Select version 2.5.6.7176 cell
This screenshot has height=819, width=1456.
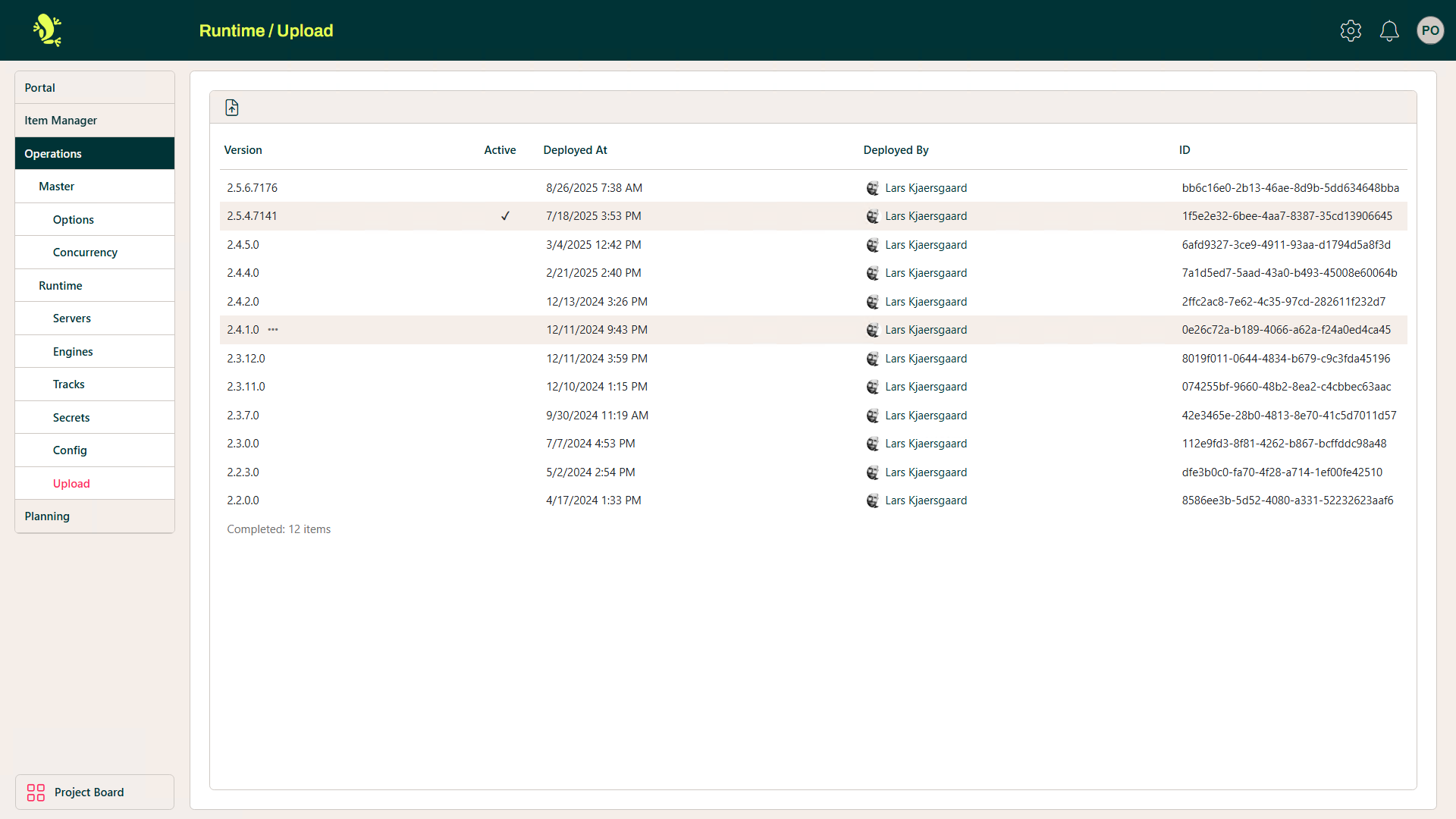(252, 188)
